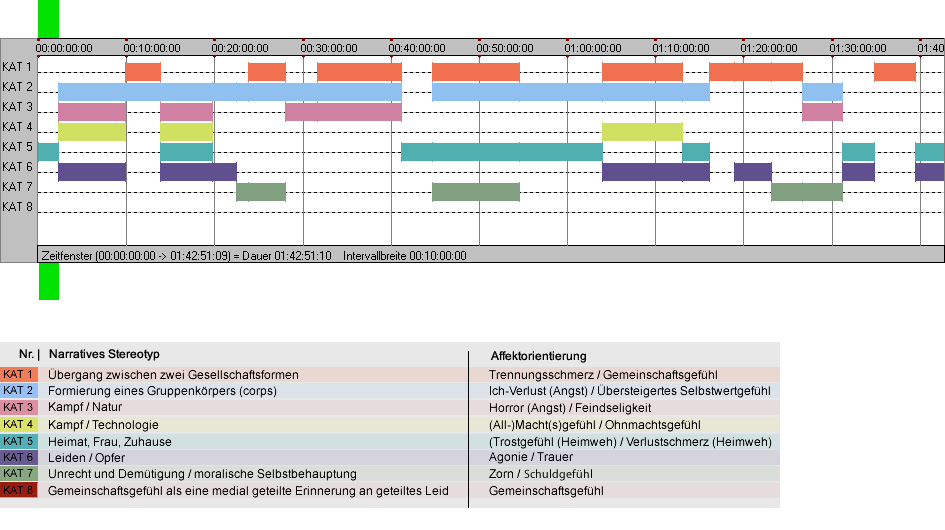Click the 01:30:00:00 time label
Image resolution: width=945 pixels, height=530 pixels.
tap(858, 48)
